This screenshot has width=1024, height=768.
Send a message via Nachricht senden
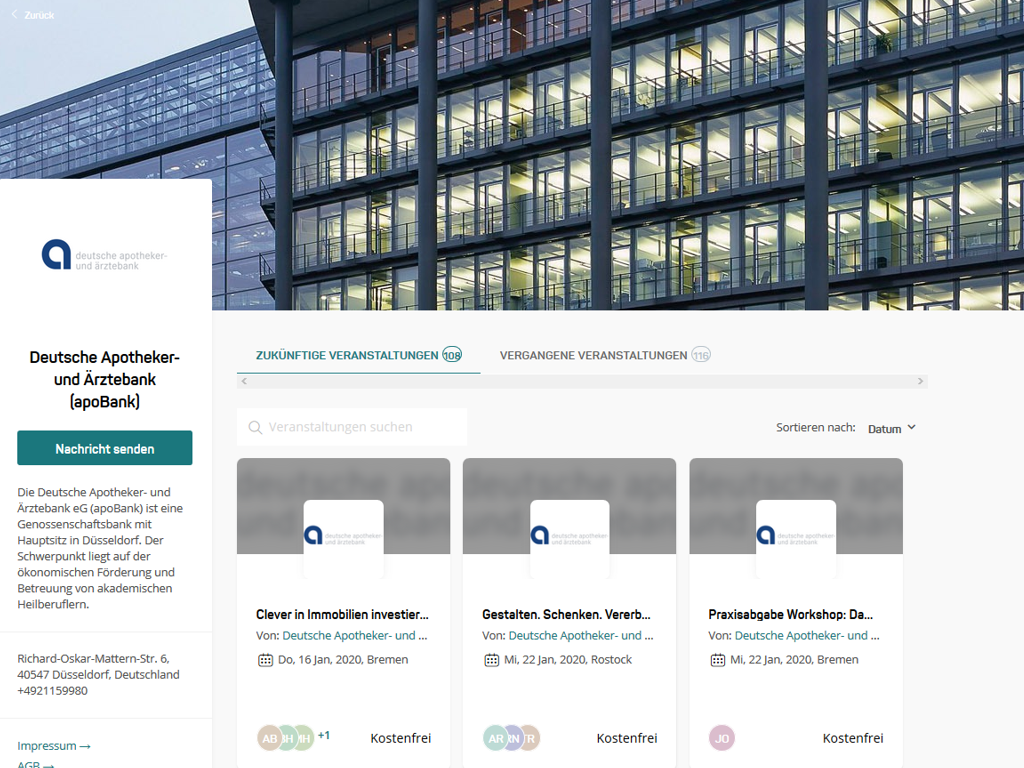[104, 448]
